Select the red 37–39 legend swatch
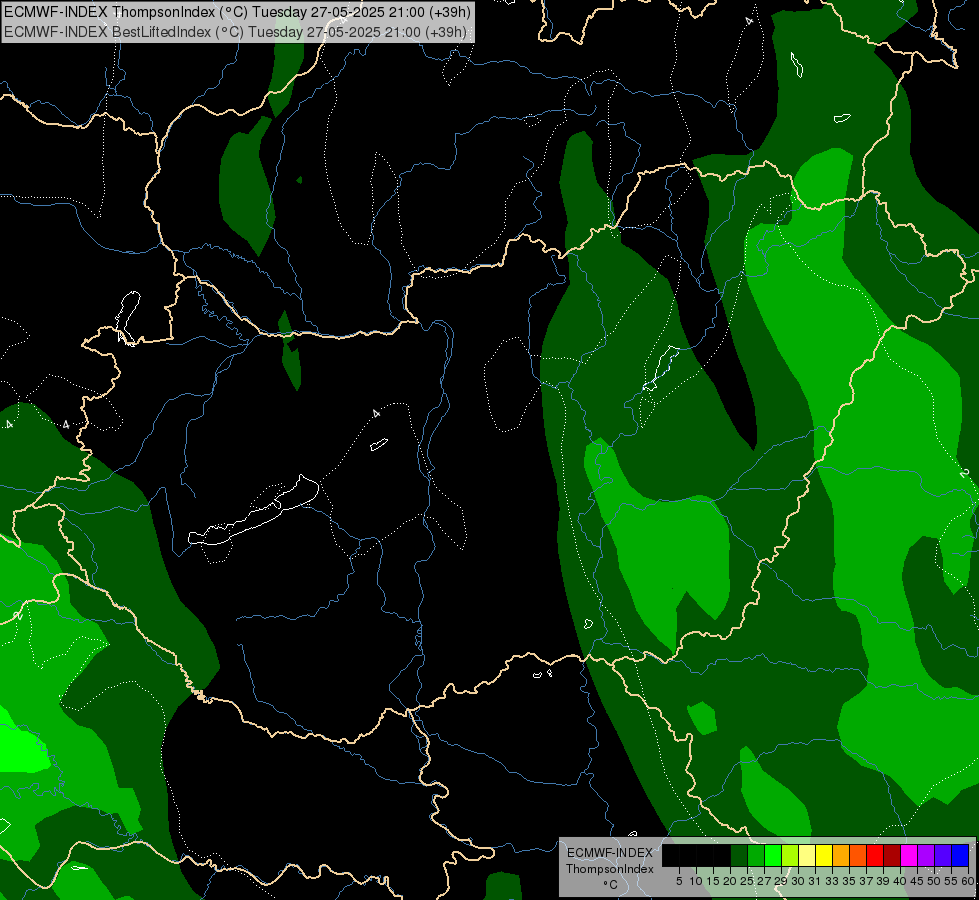The image size is (979, 900). point(875,855)
